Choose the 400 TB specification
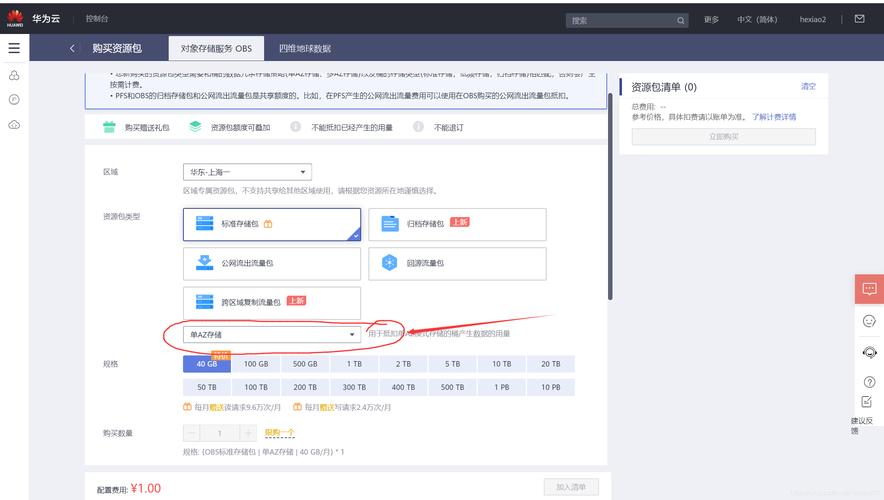This screenshot has height=500, width=884. (403, 387)
